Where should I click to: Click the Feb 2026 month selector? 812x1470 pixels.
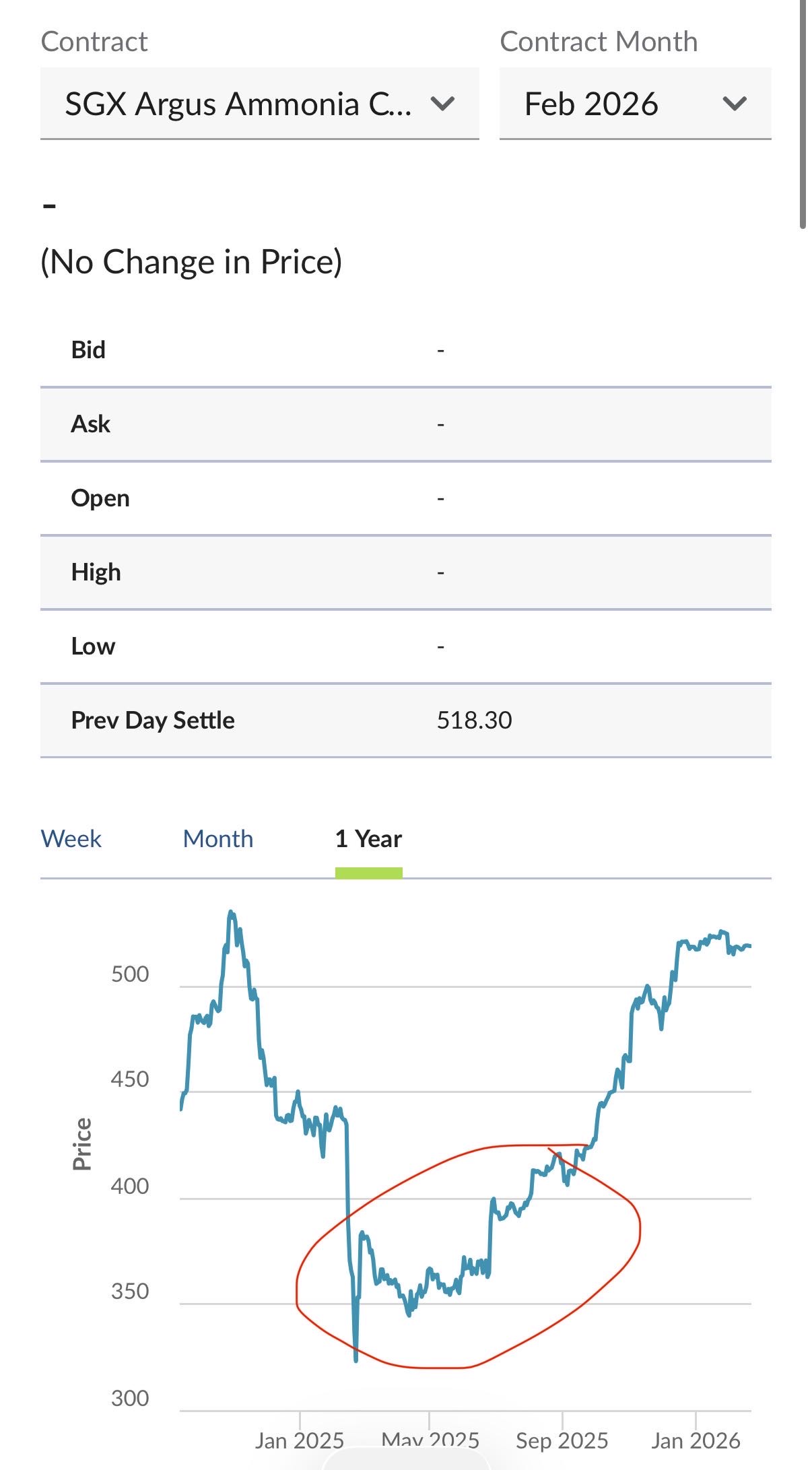coord(591,104)
